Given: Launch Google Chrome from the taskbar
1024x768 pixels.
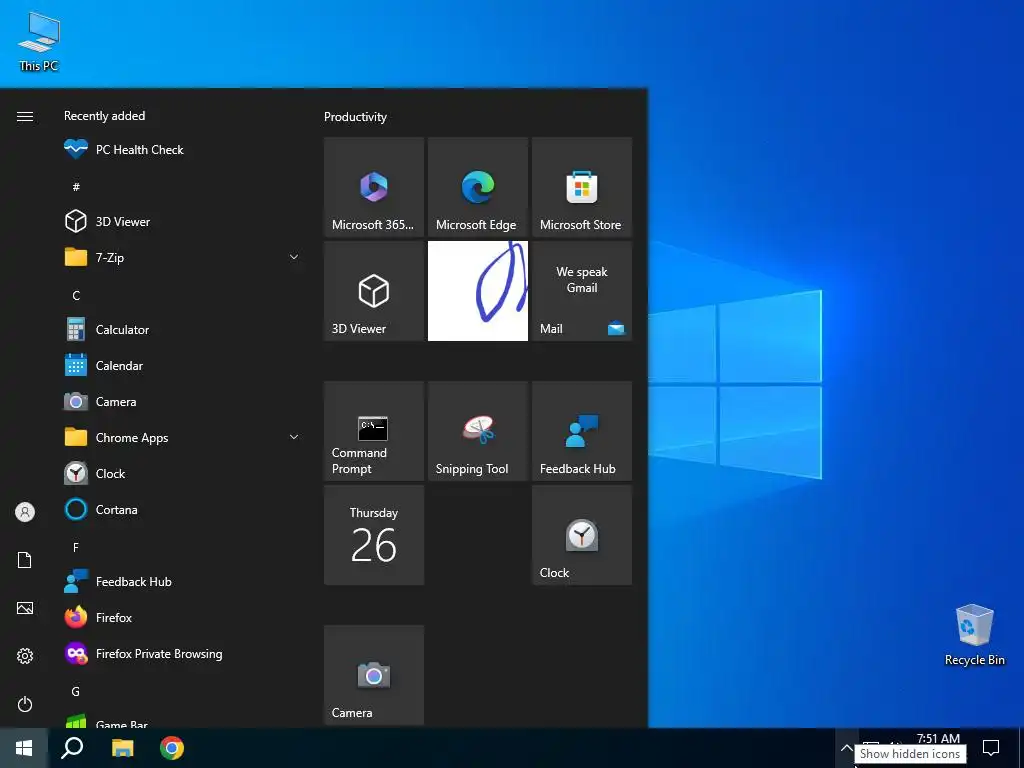Looking at the screenshot, I should coord(172,748).
